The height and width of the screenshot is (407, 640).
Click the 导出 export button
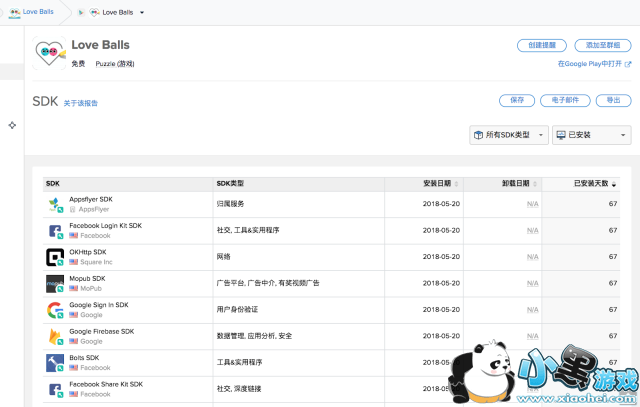tap(613, 100)
